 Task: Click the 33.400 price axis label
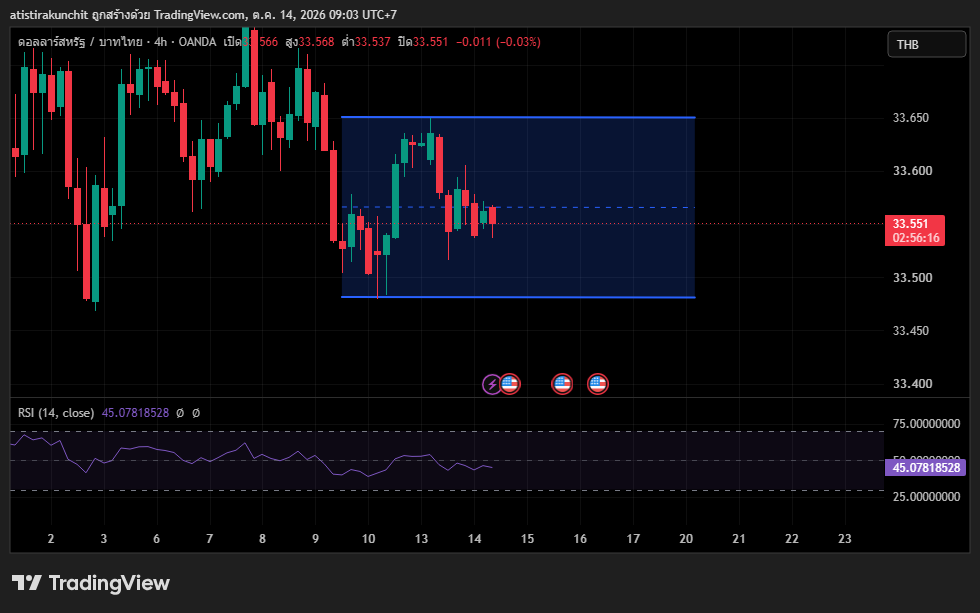pyautogui.click(x=912, y=384)
